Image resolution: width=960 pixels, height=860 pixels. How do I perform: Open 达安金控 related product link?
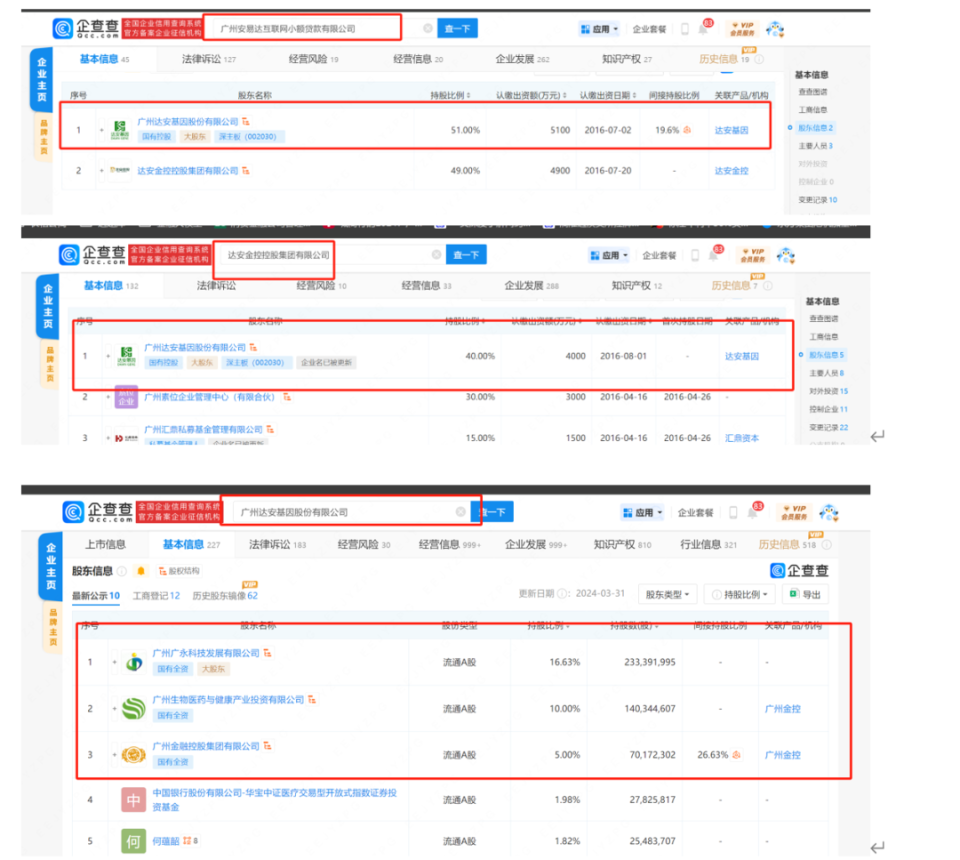click(x=731, y=171)
